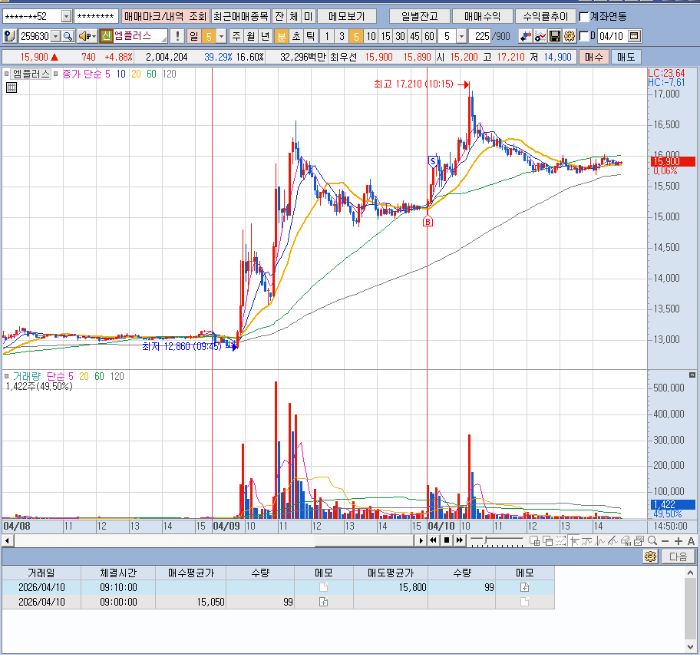The width and height of the screenshot is (700, 655).
Task: Zoom out chart with minus icon
Action: pos(665,541)
